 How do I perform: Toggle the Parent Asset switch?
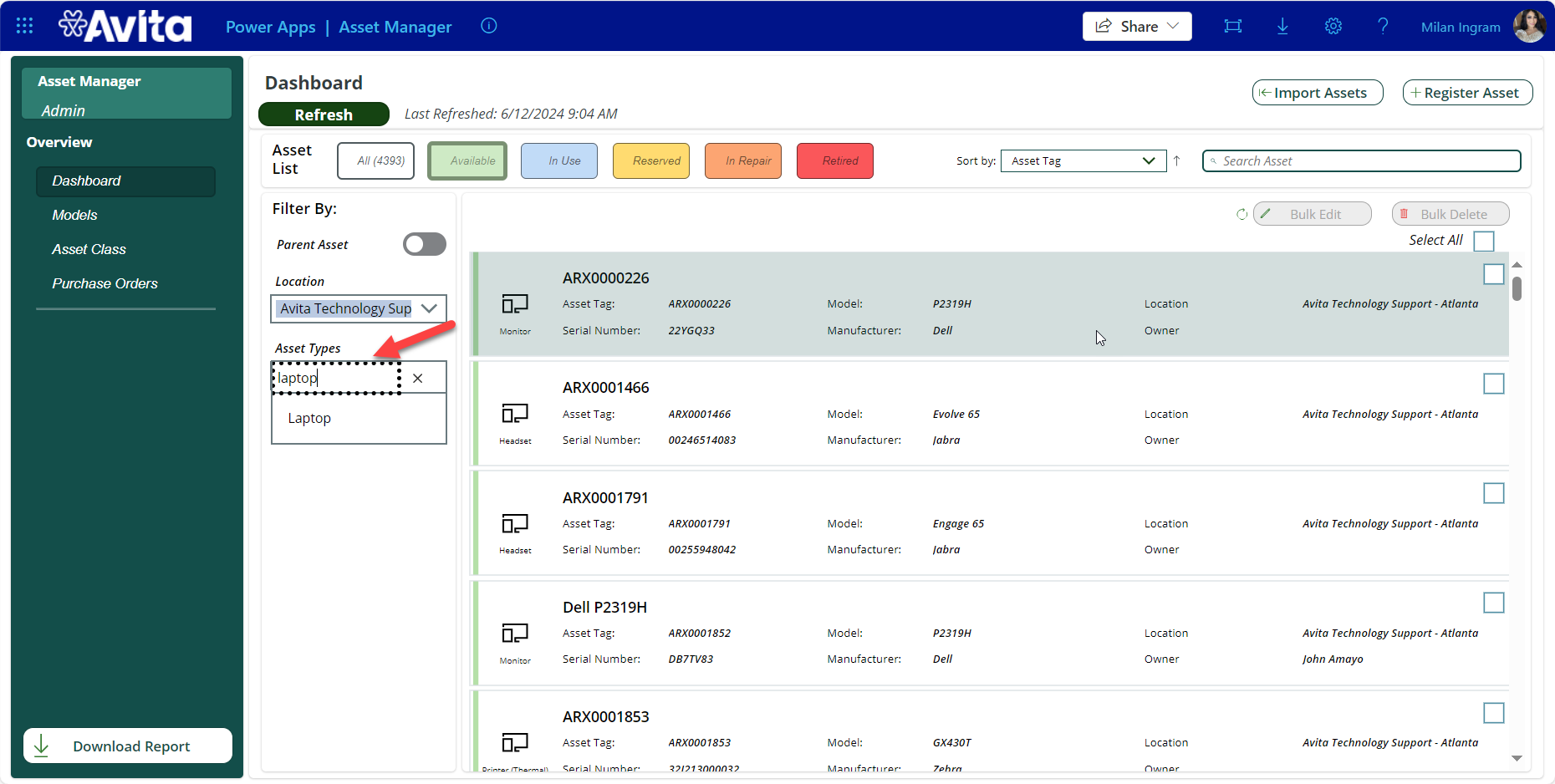click(425, 244)
